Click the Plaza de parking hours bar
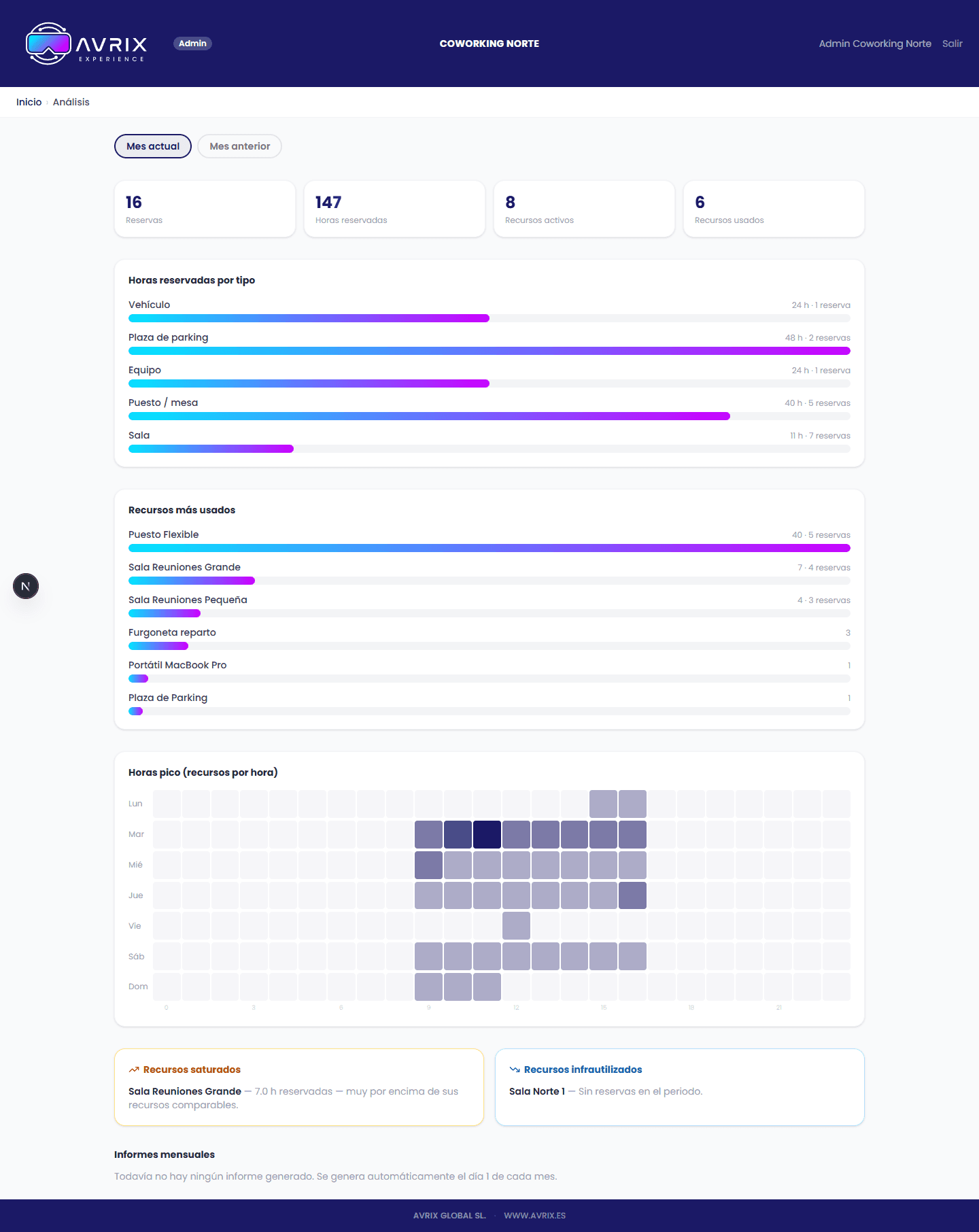Screen dimensions: 979x1232 pyautogui.click(x=489, y=351)
